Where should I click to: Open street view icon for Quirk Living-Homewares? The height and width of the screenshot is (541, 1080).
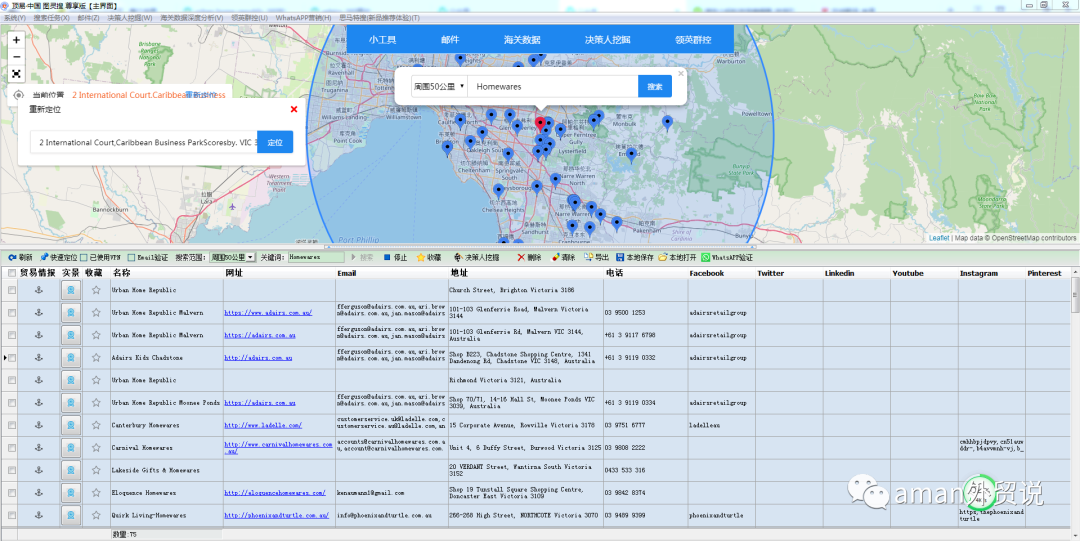pyautogui.click(x=70, y=515)
